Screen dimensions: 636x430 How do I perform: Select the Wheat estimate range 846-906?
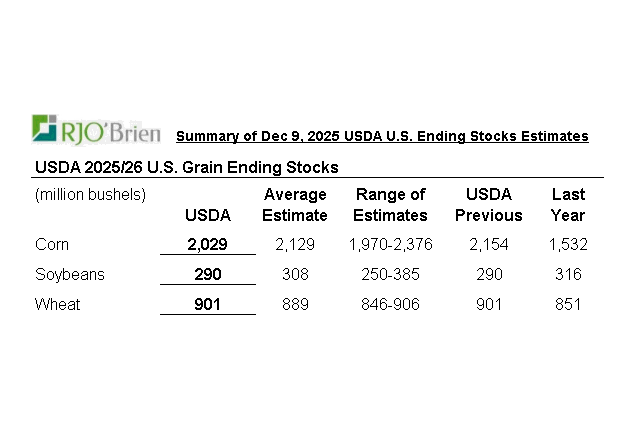390,304
